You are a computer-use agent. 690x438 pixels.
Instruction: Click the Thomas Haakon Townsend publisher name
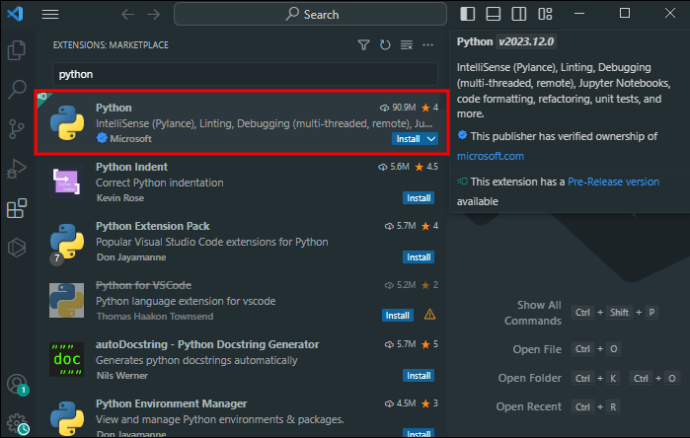coord(154,317)
